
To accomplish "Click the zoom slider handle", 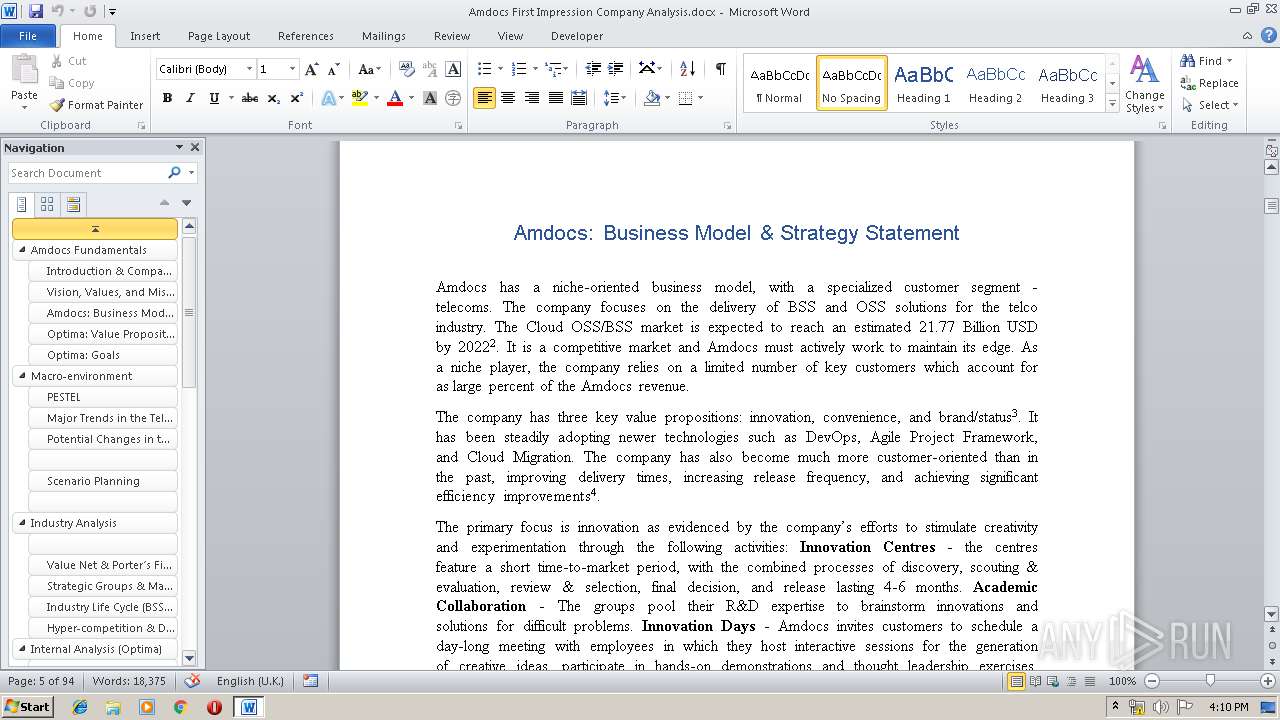I will click(x=1210, y=681).
